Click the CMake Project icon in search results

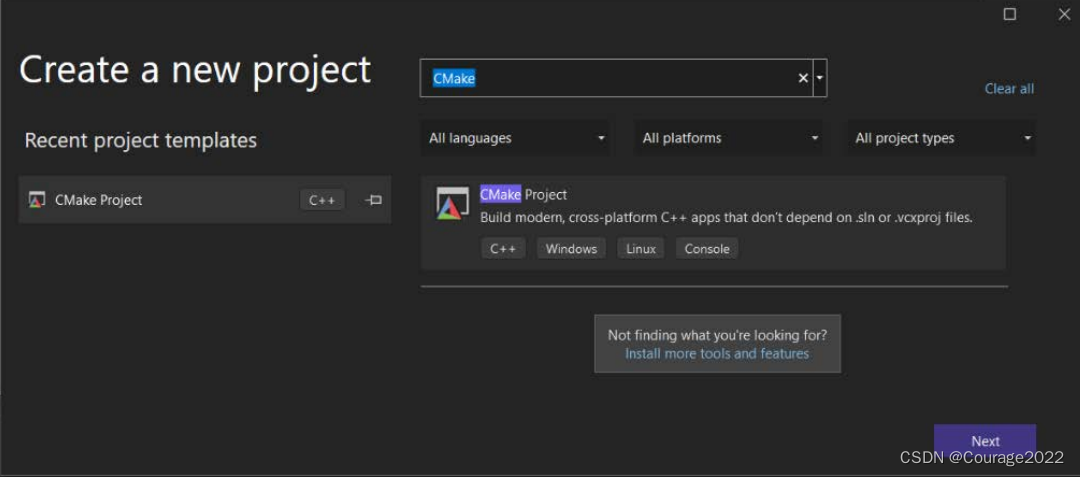453,204
